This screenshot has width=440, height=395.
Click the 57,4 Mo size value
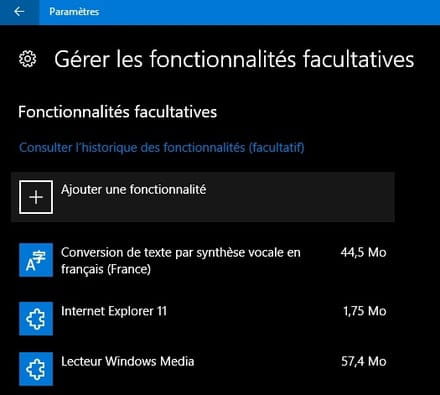tap(364, 361)
